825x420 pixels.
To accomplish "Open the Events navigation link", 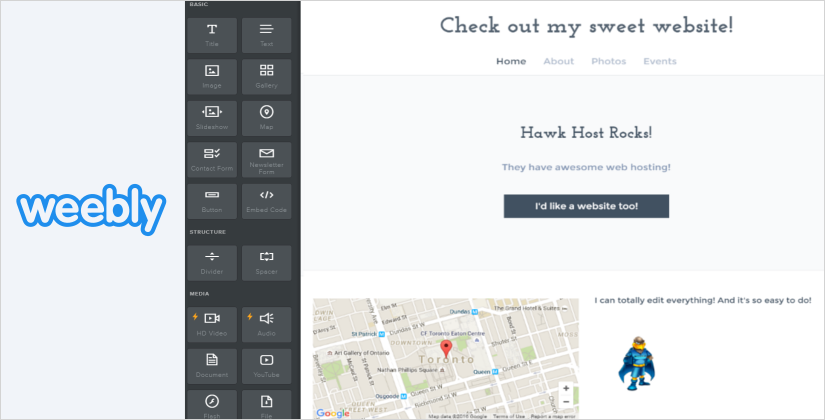I will 660,62.
